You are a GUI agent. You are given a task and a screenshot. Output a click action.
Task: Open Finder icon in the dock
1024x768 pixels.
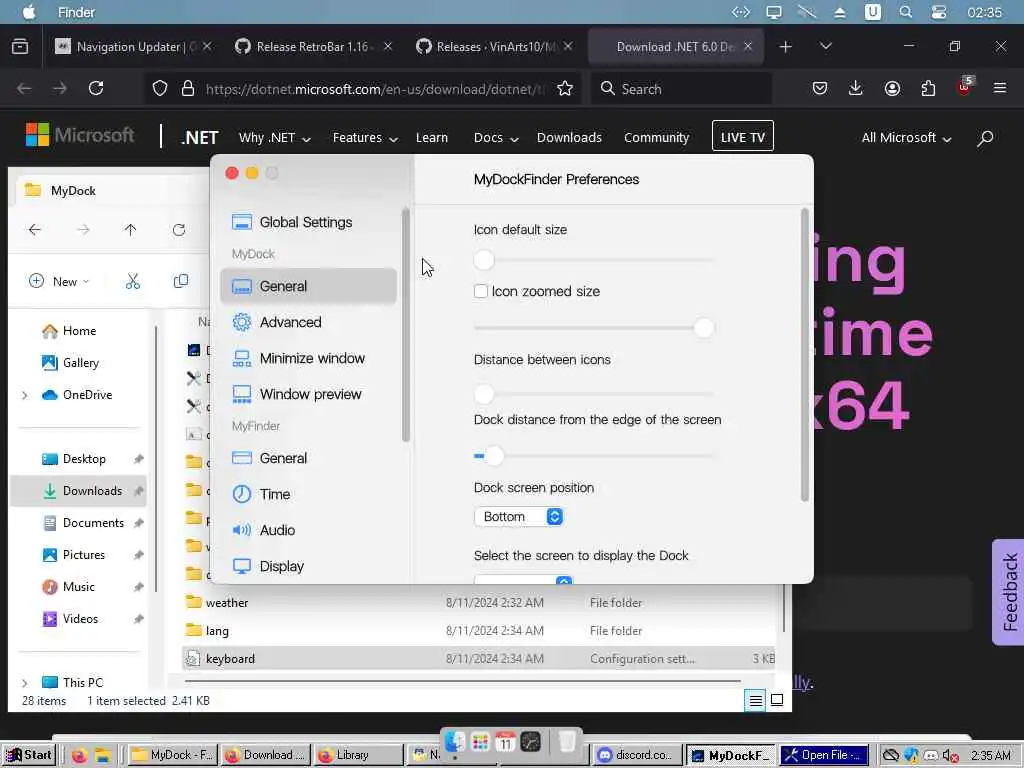[x=455, y=742]
